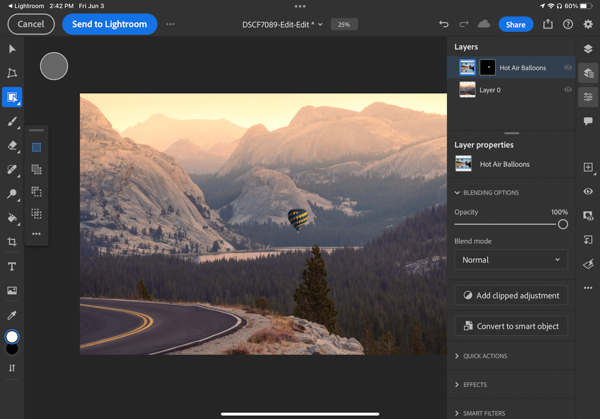This screenshot has width=600, height=419.
Task: Select the Eyedropper tool
Action: (x=12, y=315)
